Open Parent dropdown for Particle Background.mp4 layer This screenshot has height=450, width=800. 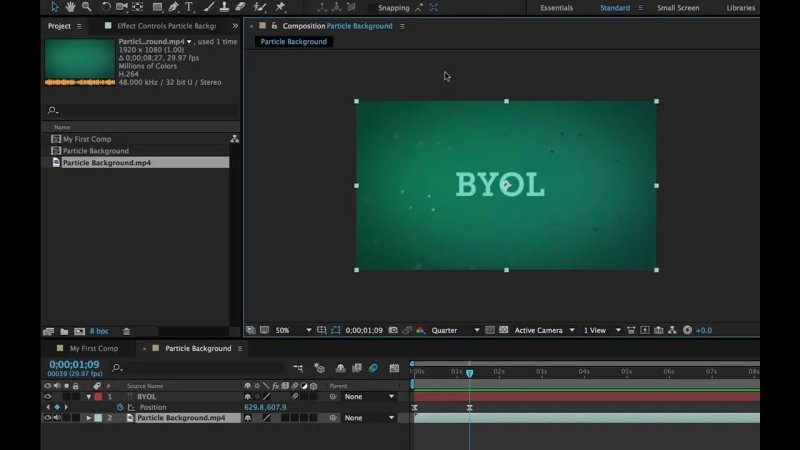pyautogui.click(x=369, y=418)
